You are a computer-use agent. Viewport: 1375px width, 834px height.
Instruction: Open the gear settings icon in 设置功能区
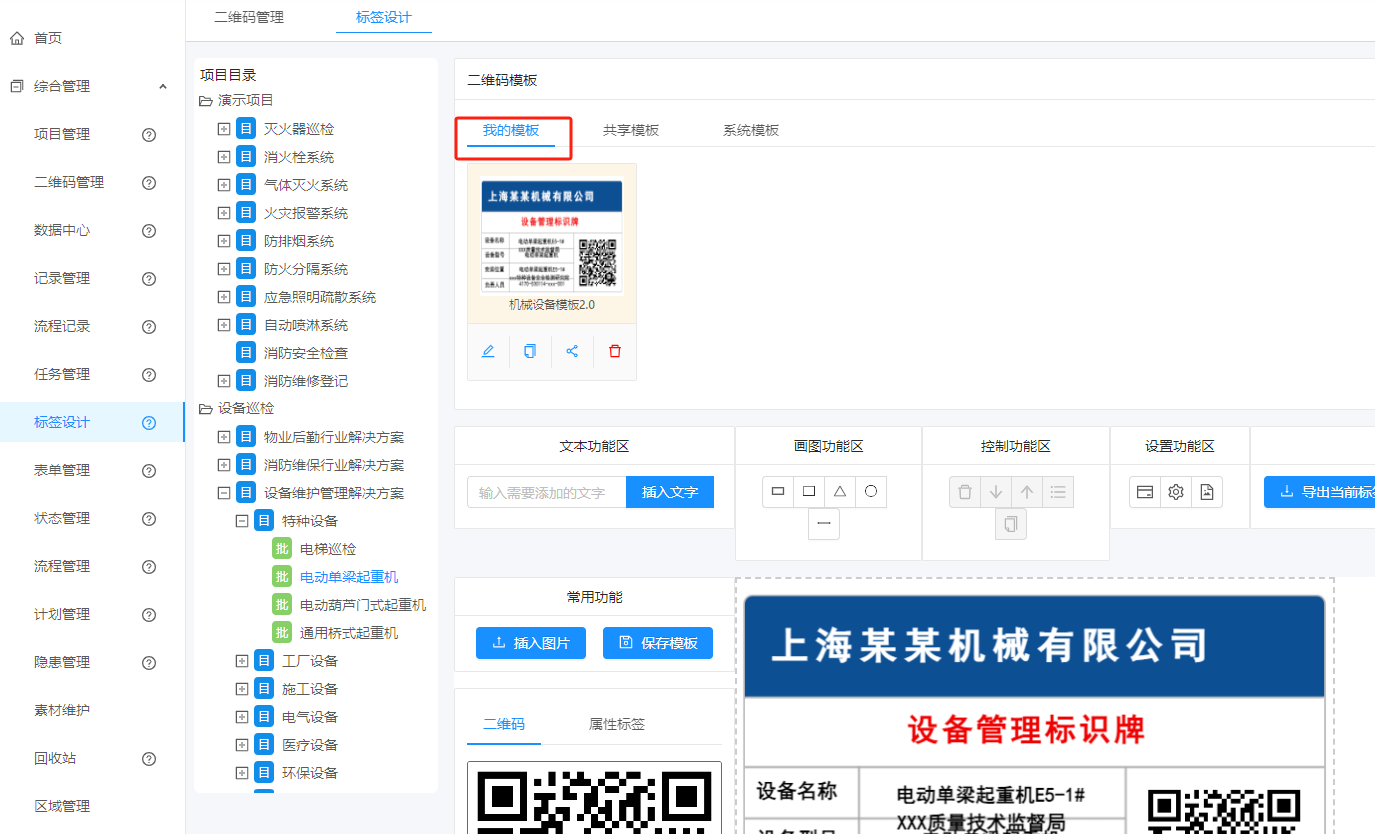(x=1176, y=491)
